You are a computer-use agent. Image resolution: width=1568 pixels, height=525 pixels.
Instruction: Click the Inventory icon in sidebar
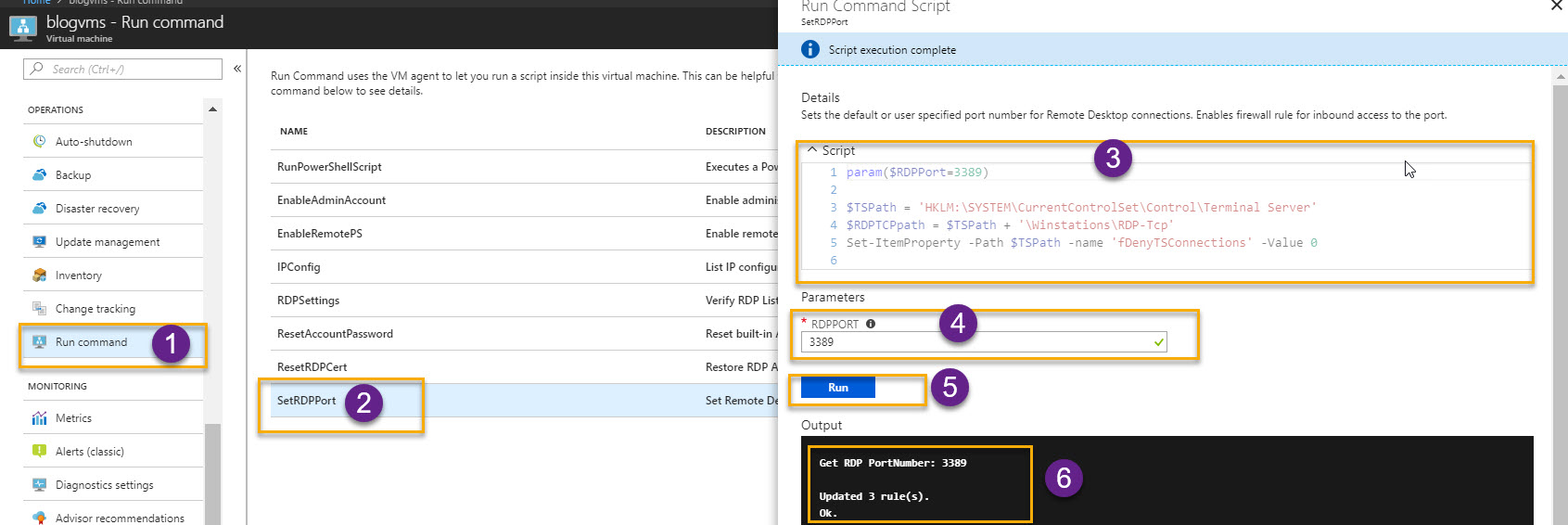(39, 275)
